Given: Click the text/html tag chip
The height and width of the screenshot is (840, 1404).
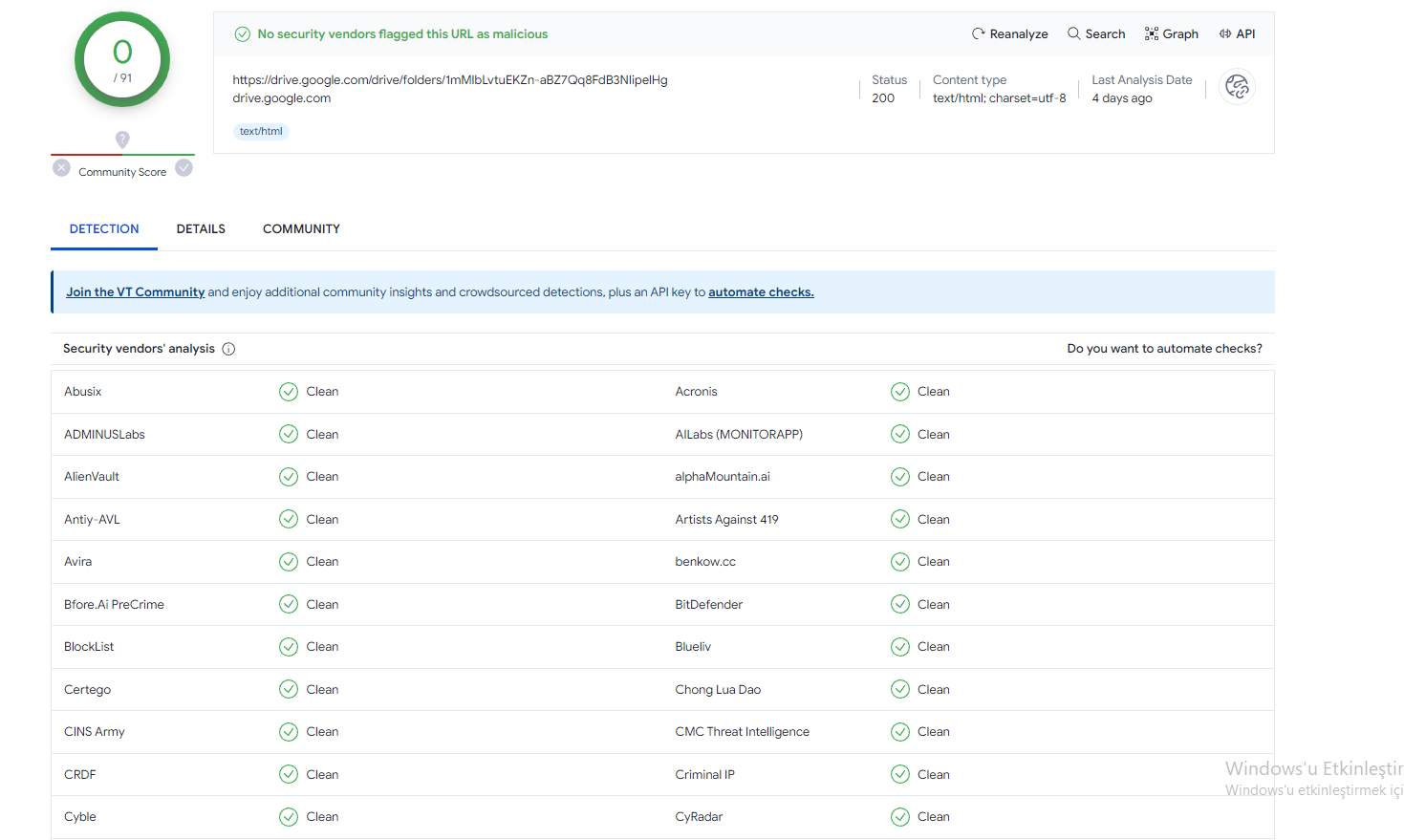Looking at the screenshot, I should coord(261,132).
